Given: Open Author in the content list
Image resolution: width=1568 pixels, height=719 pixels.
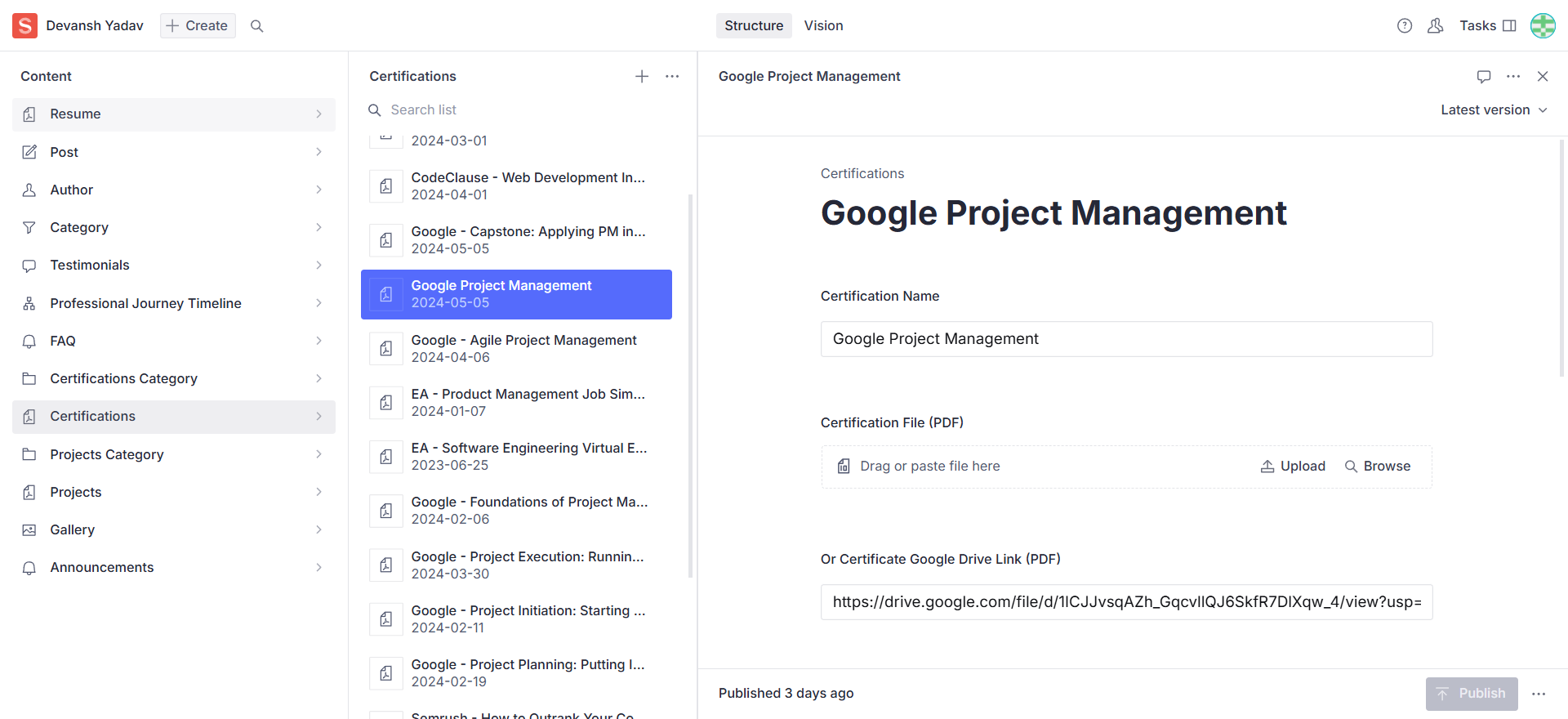Looking at the screenshot, I should (x=174, y=190).
